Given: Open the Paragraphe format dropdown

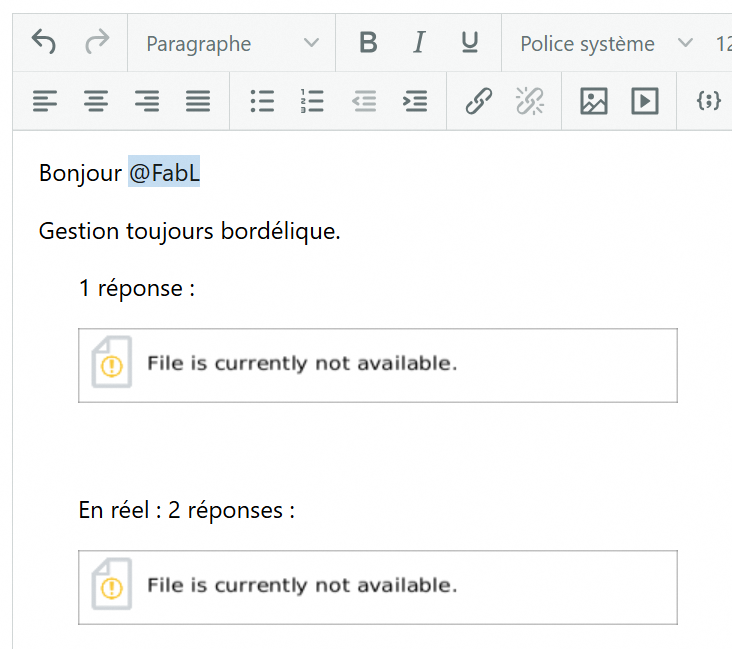Looking at the screenshot, I should pyautogui.click(x=231, y=43).
